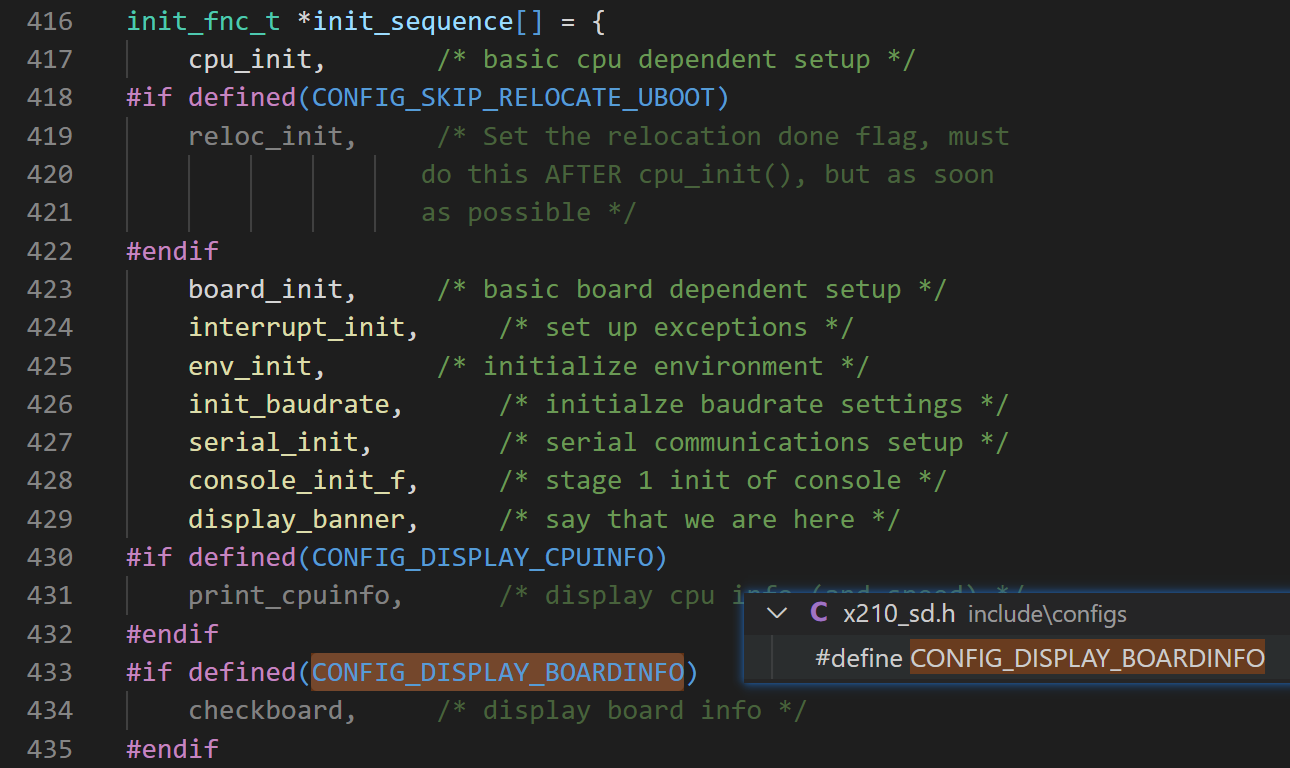
Task: Click line number 418
Action: click(x=49, y=97)
